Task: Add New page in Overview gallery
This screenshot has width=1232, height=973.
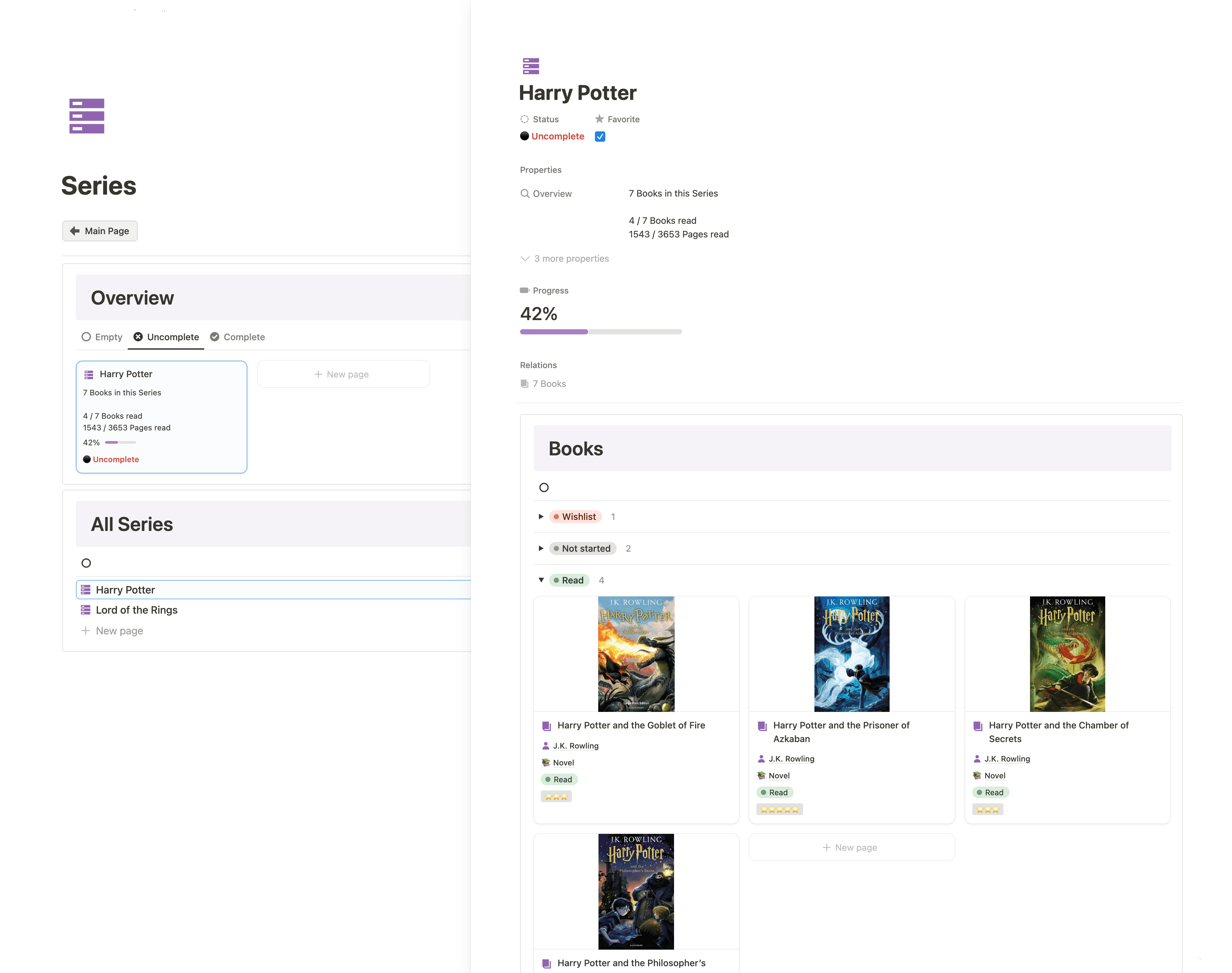Action: pos(343,374)
